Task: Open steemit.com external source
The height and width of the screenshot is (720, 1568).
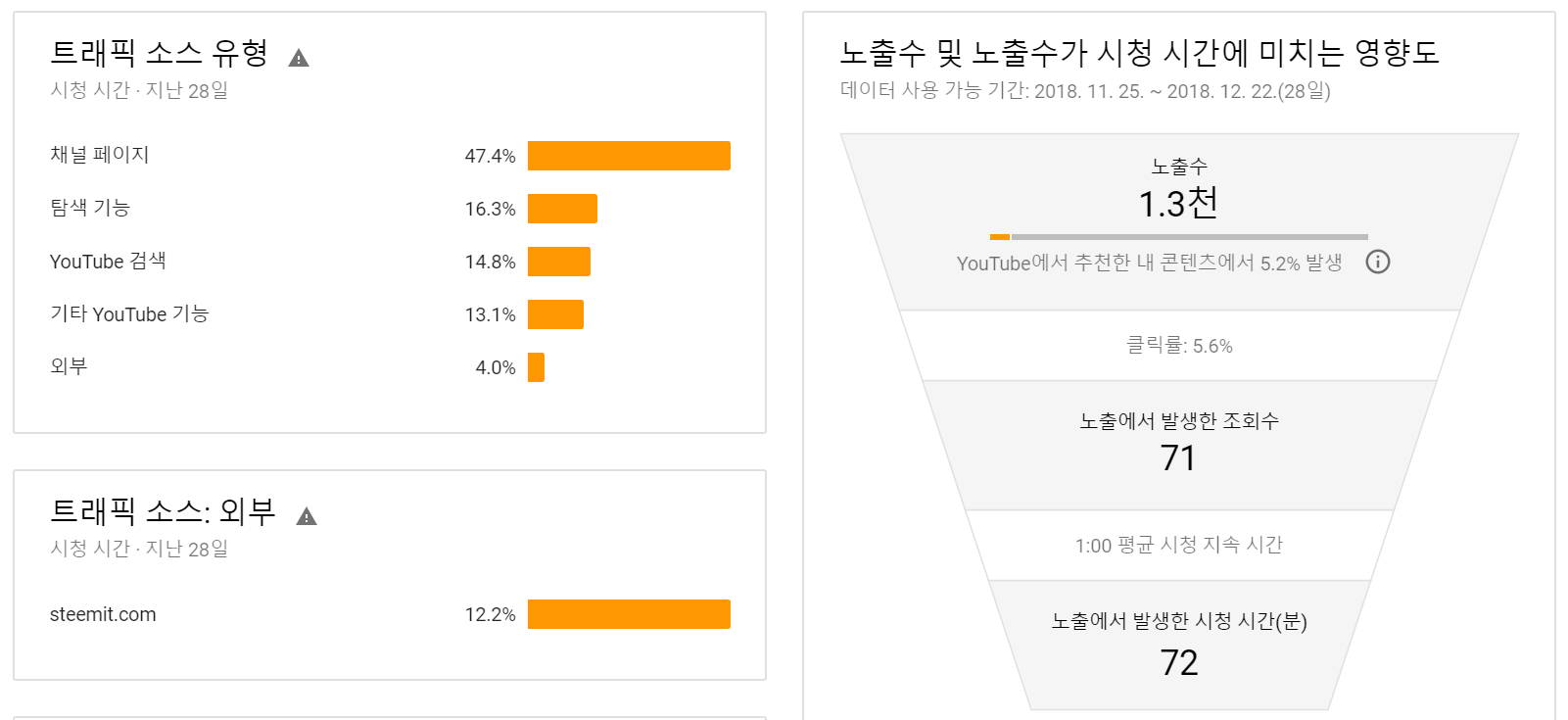Action: (x=390, y=614)
